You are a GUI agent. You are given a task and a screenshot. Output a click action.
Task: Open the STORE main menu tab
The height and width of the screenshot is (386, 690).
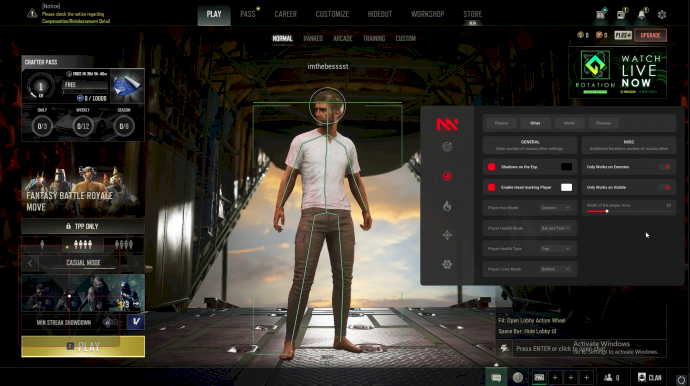coord(473,14)
